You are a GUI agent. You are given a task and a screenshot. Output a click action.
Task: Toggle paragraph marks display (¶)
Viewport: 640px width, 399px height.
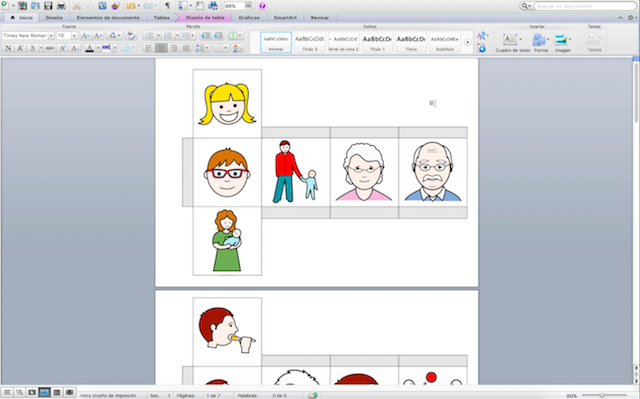[x=167, y=6]
